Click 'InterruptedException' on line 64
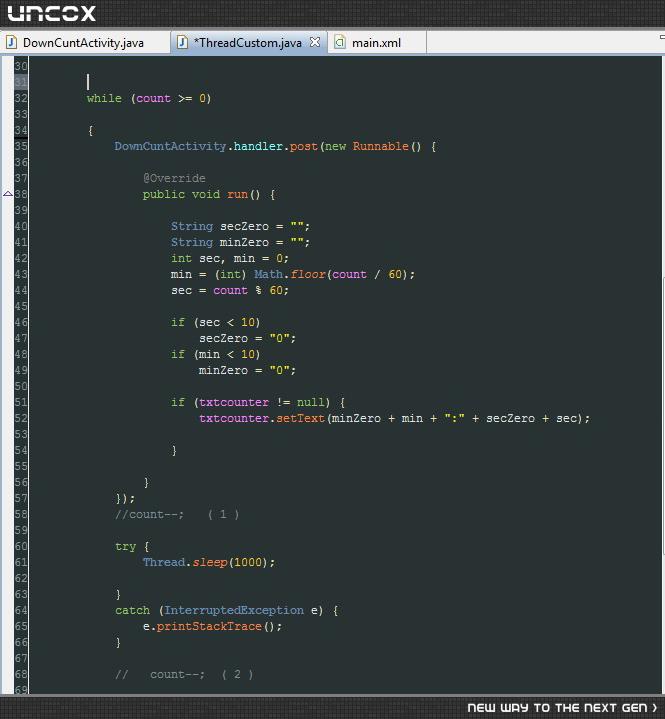 point(234,610)
